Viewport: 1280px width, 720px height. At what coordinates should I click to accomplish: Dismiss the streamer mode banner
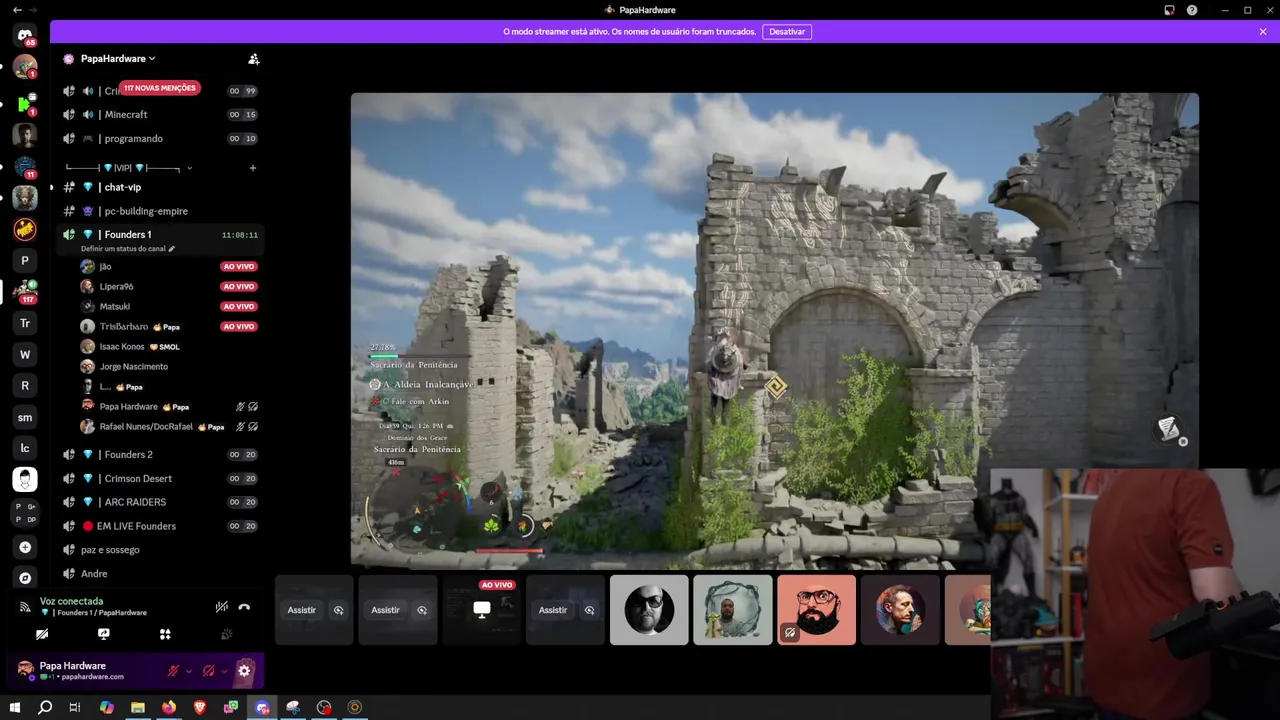coord(1263,32)
